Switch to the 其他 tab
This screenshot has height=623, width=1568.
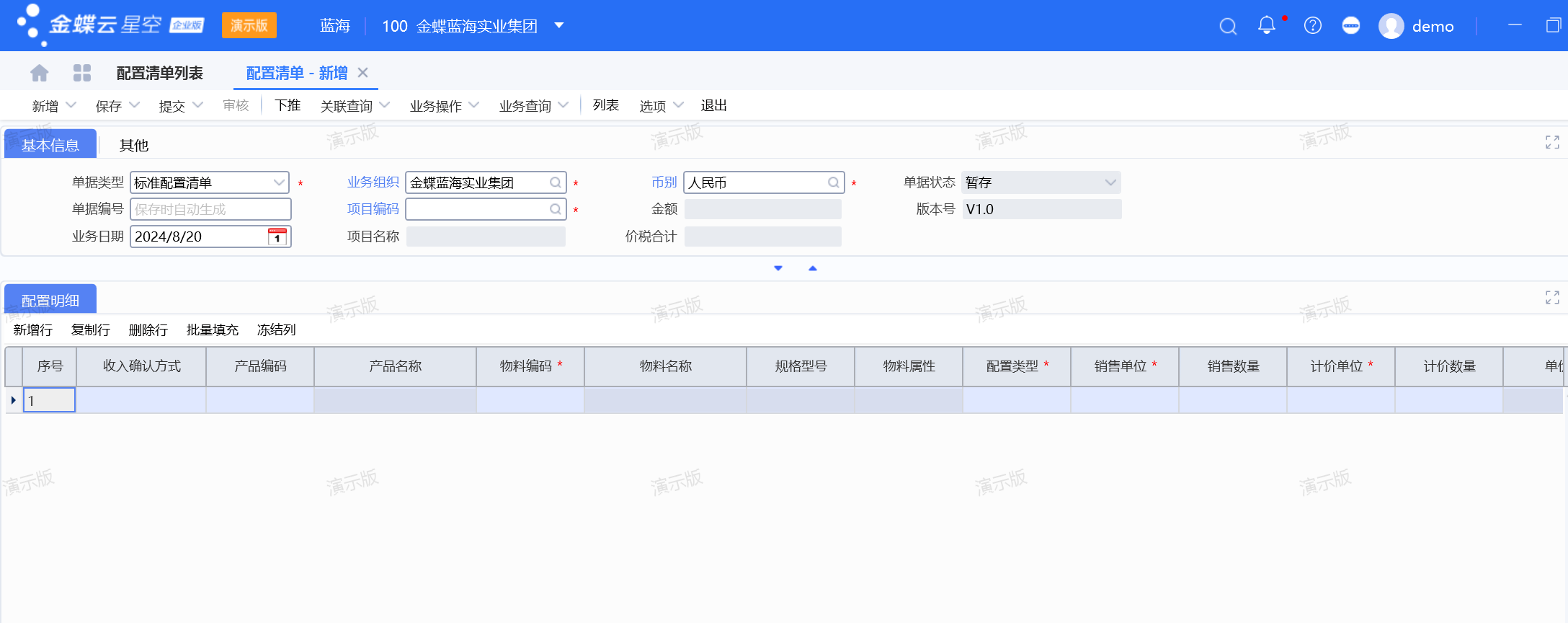click(134, 145)
